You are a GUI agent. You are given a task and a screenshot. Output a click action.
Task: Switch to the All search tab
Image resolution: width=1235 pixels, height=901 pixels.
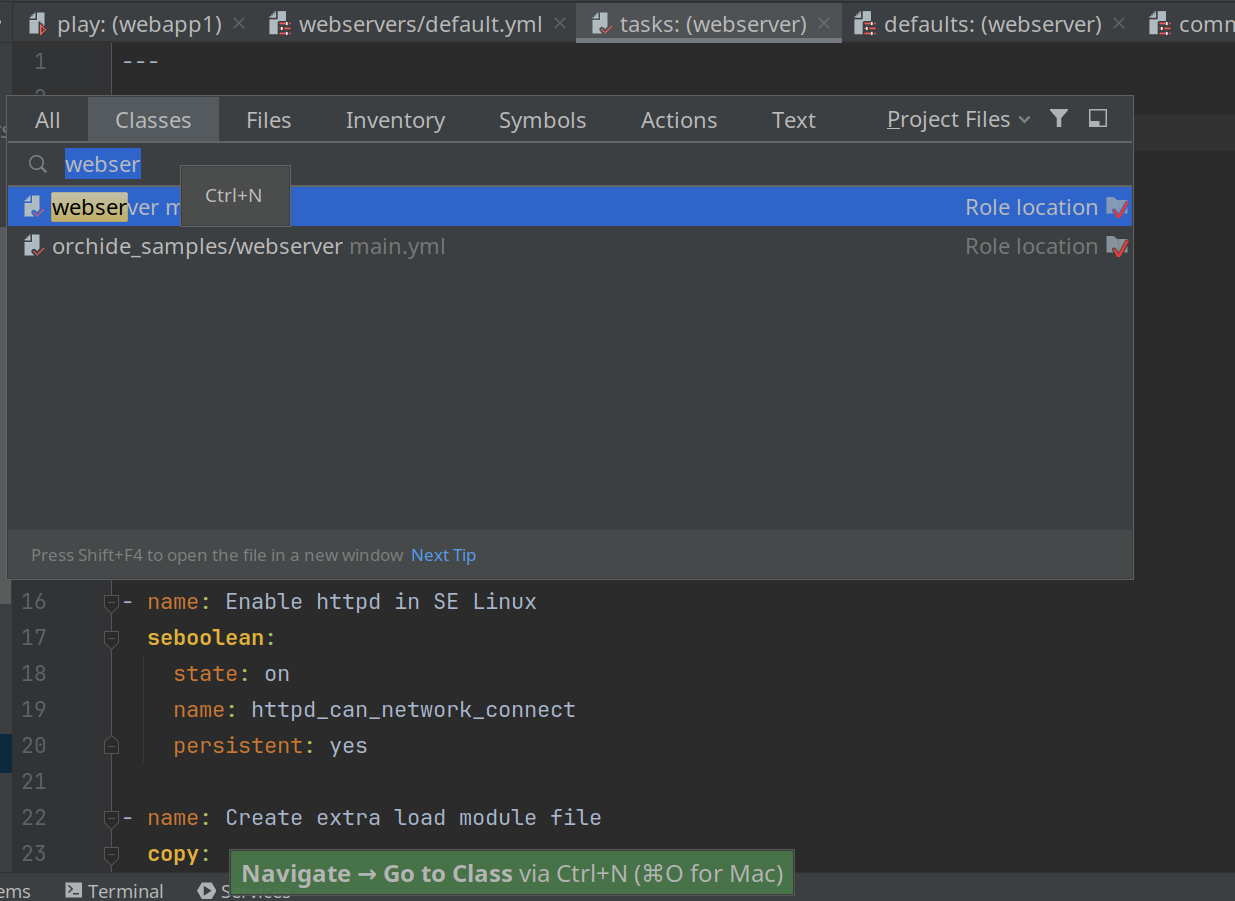(x=48, y=120)
